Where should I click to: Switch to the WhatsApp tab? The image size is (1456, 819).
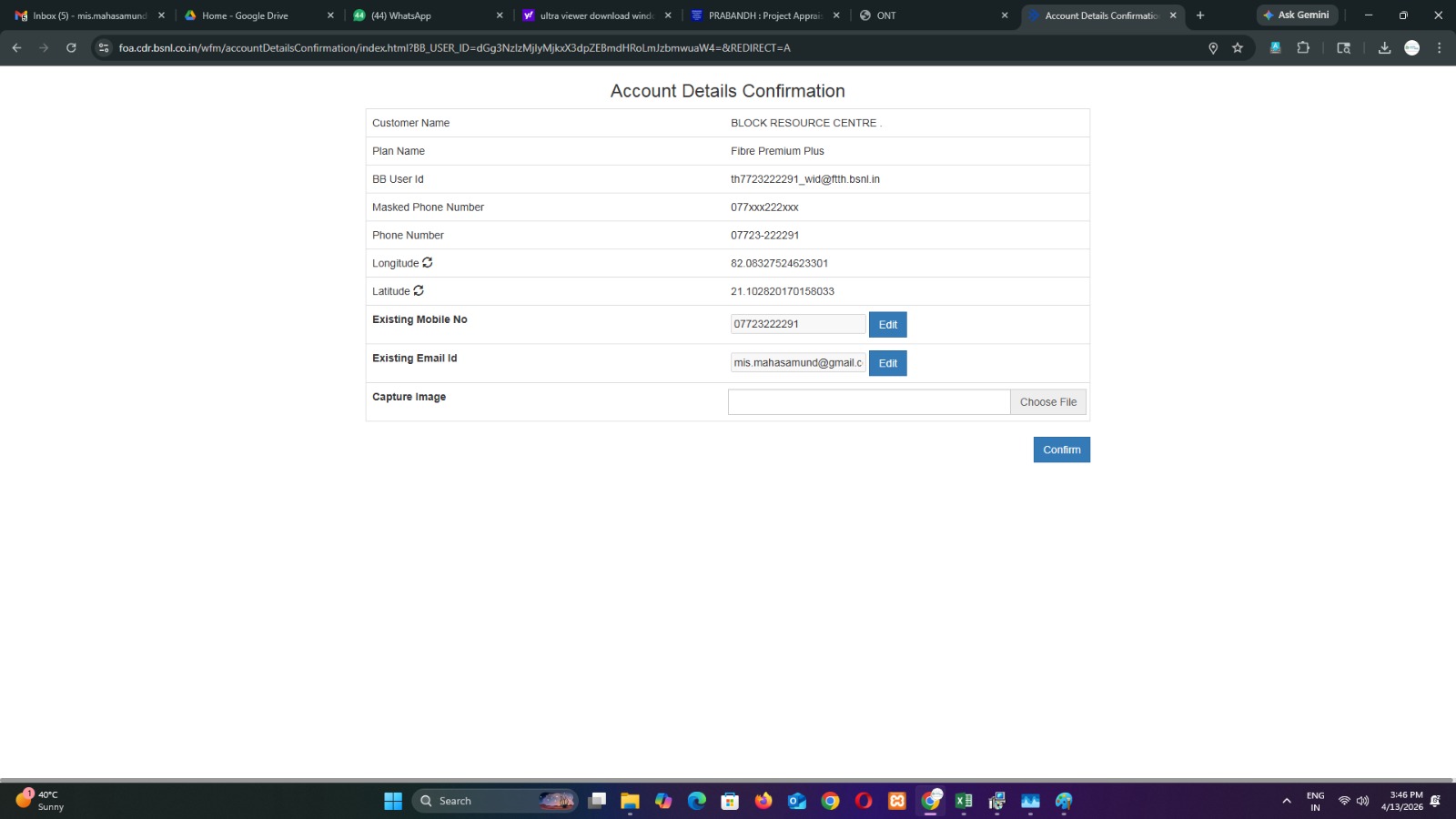(428, 15)
